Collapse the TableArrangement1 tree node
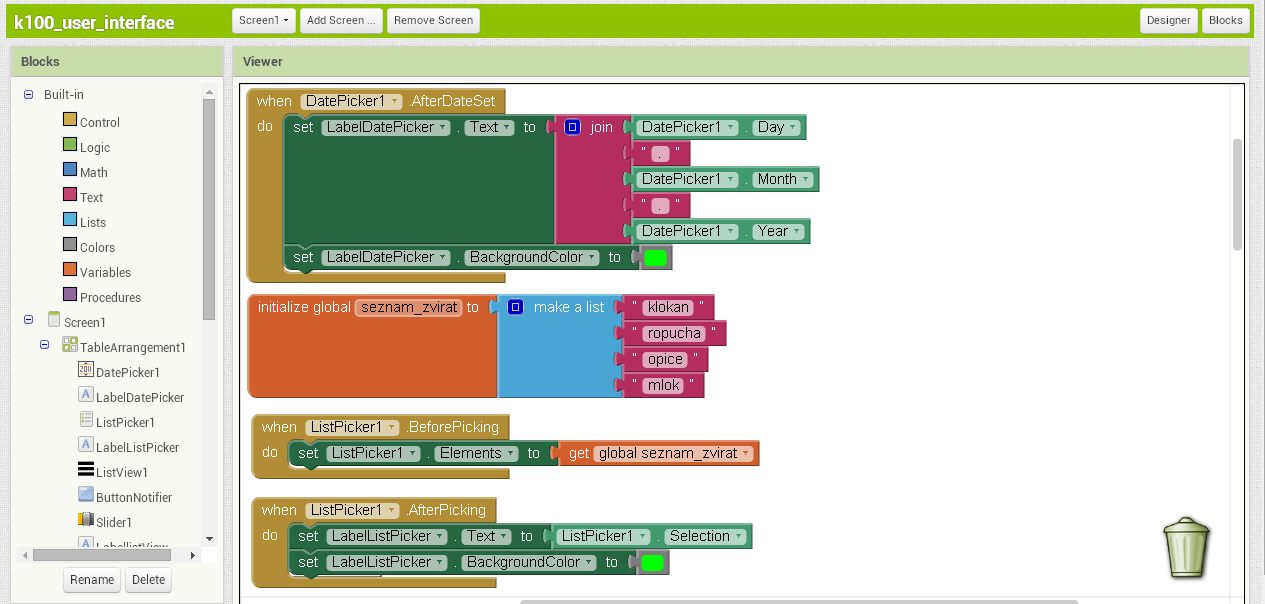Screen dimensions: 1265x604 click(x=44, y=345)
